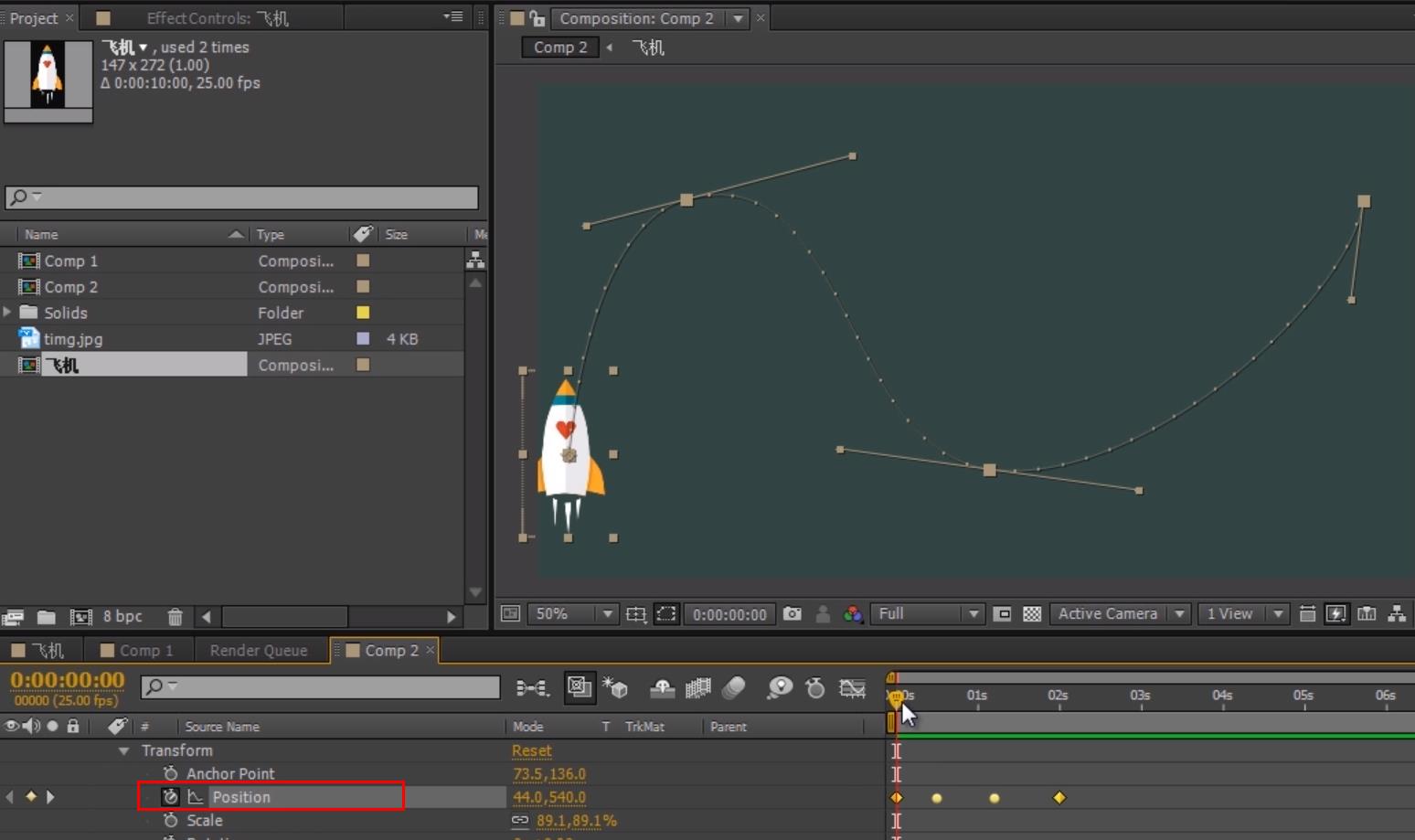Toggle the transparency grid in the viewer
Viewport: 1415px width, 840px height.
point(1032,614)
